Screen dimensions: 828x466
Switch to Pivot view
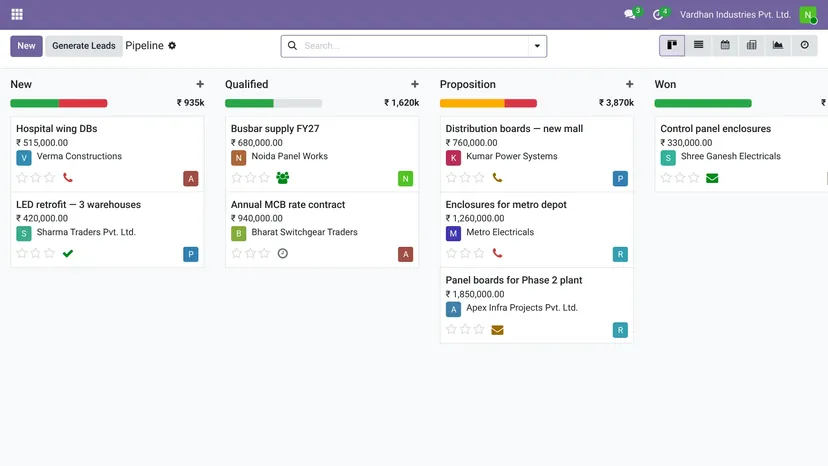tap(751, 45)
